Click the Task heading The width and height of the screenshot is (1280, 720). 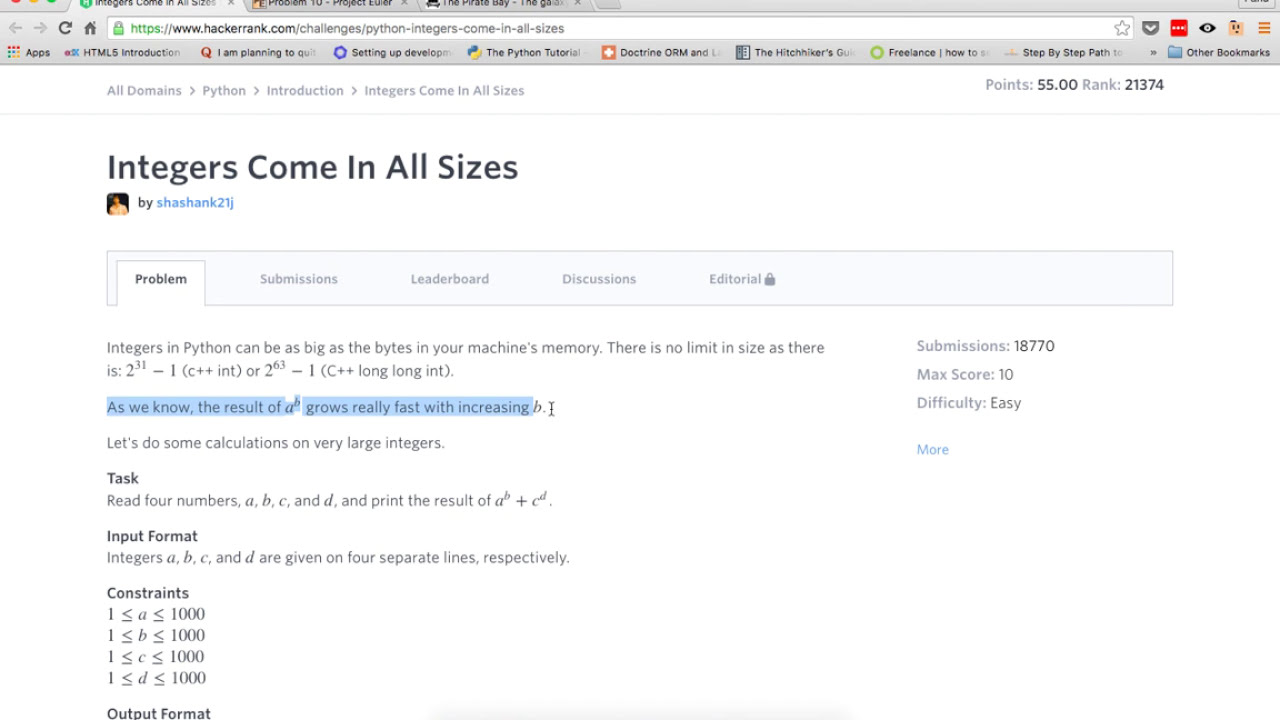(x=123, y=478)
